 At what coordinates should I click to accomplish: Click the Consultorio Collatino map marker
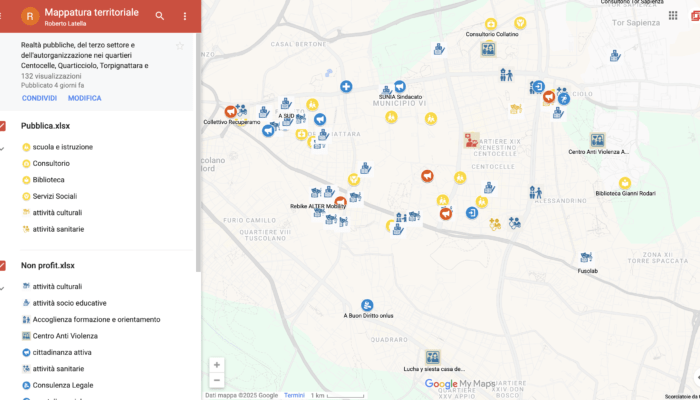pyautogui.click(x=491, y=24)
